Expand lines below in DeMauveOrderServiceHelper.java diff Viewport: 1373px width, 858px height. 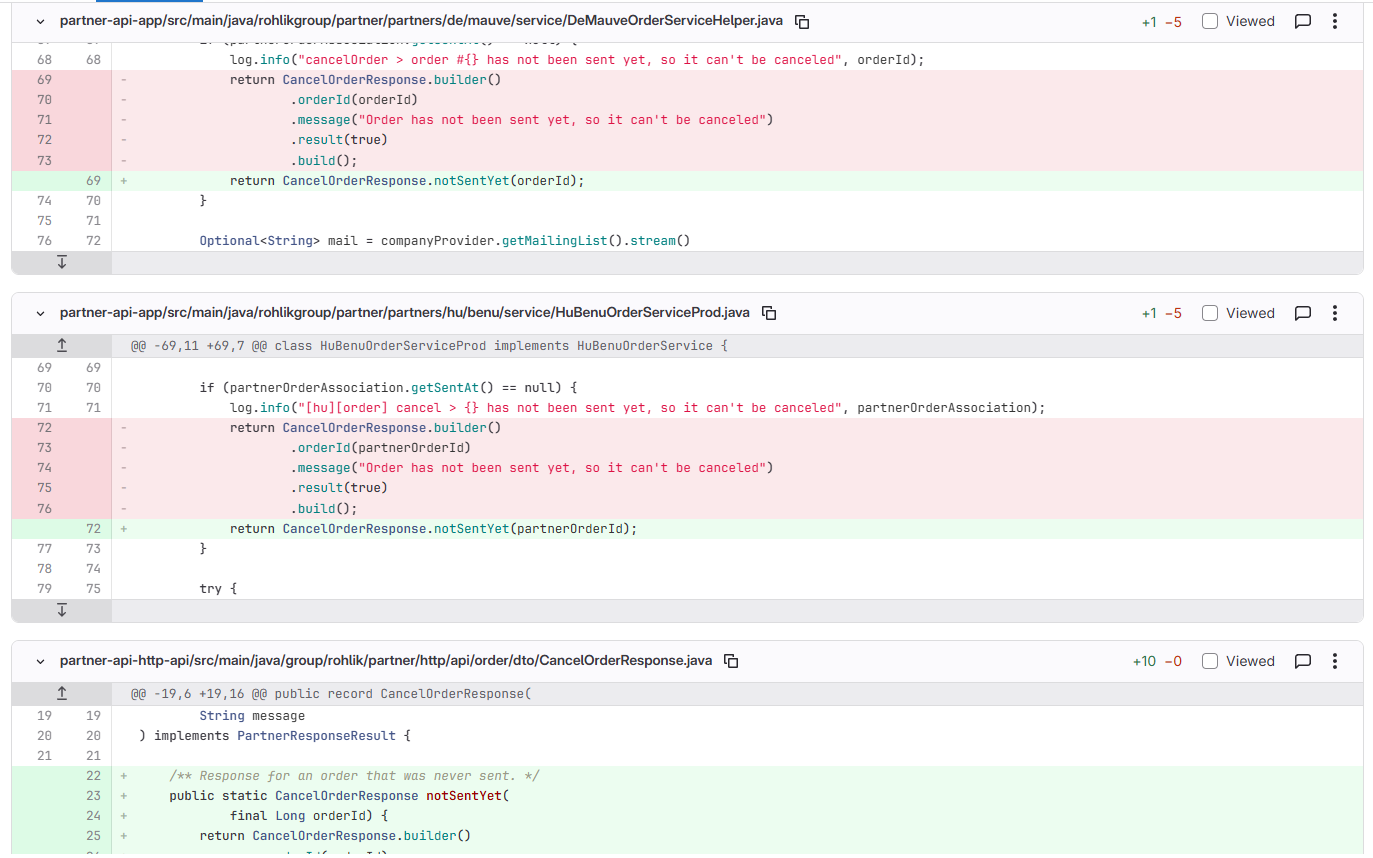click(x=62, y=262)
